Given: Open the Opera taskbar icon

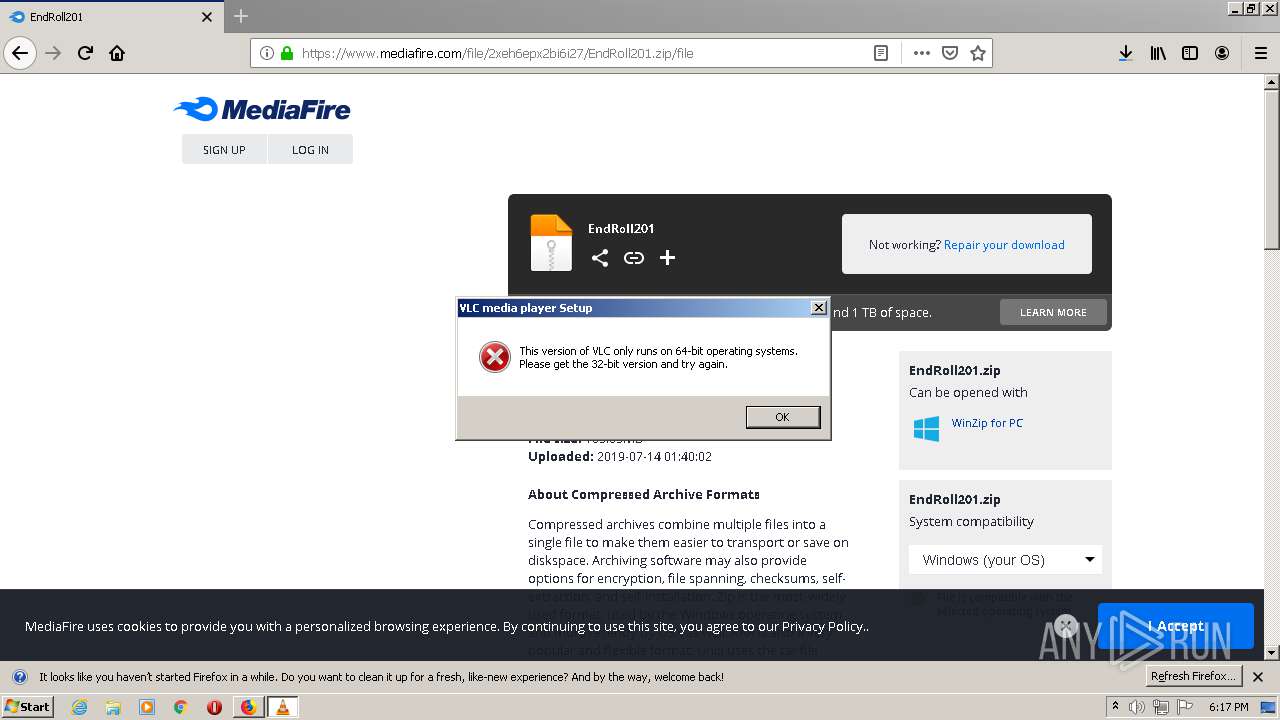Looking at the screenshot, I should [x=214, y=707].
